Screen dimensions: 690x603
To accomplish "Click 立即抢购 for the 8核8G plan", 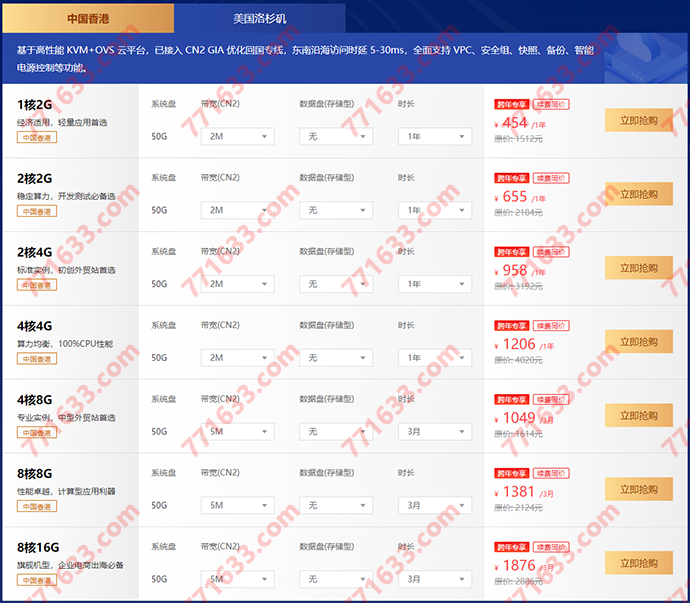I will [x=639, y=489].
